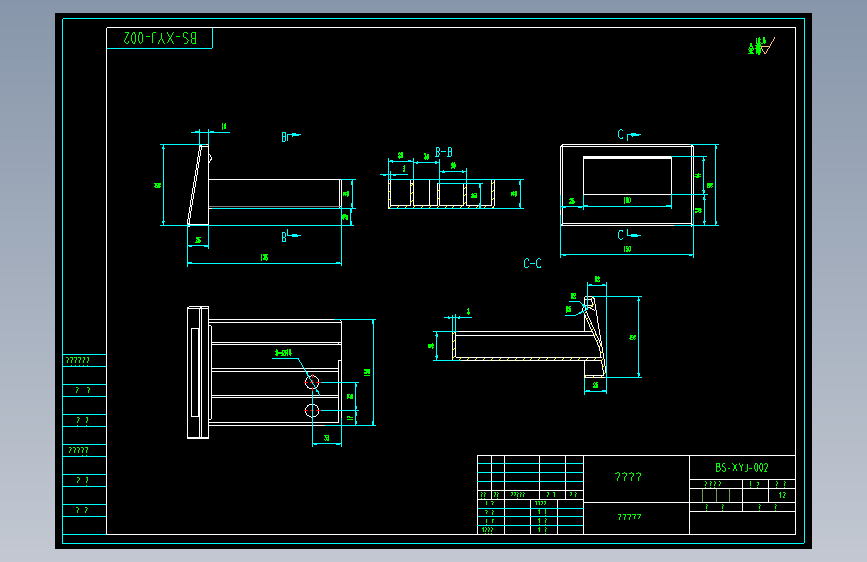The height and width of the screenshot is (562, 867).
Task: Select the 150 width dimension text
Action: coord(627,249)
